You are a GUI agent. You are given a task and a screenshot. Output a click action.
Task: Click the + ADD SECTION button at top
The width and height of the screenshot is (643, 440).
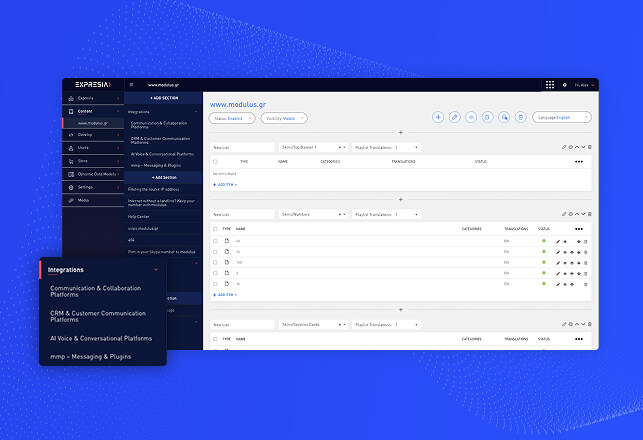point(163,98)
